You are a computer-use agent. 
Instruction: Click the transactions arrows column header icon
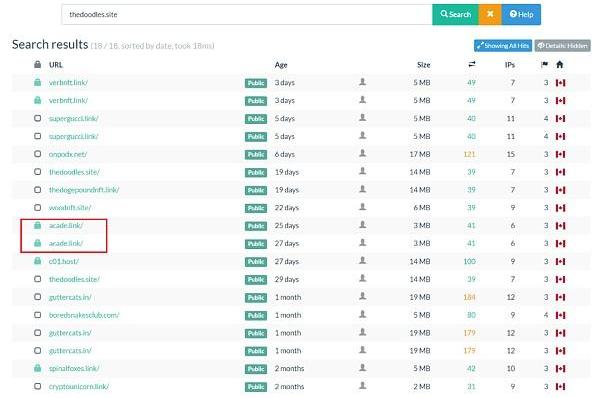point(472,64)
